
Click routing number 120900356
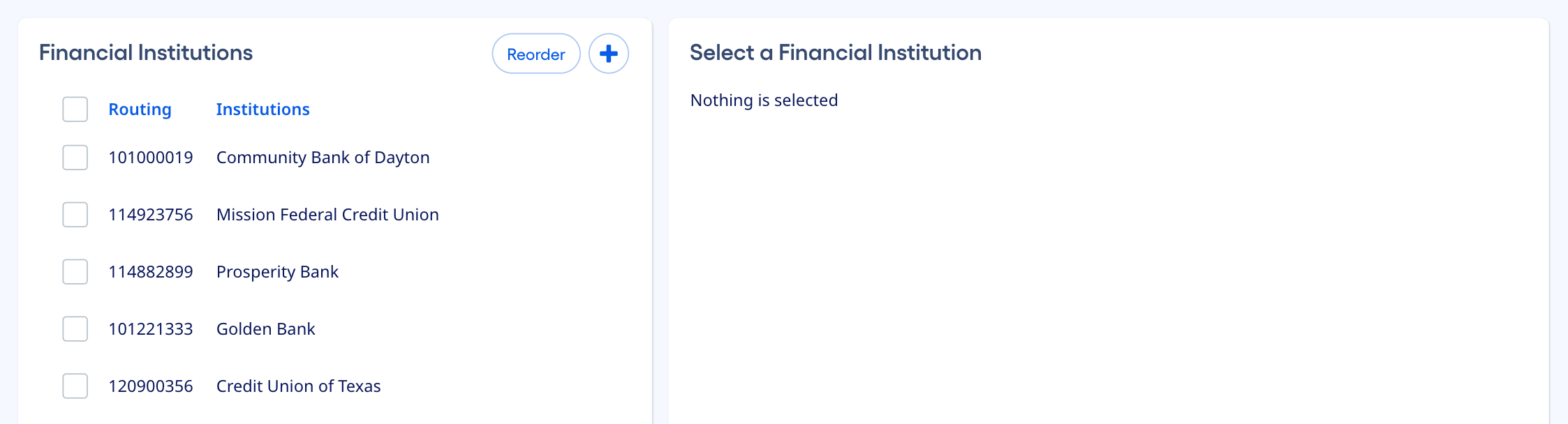[151, 386]
